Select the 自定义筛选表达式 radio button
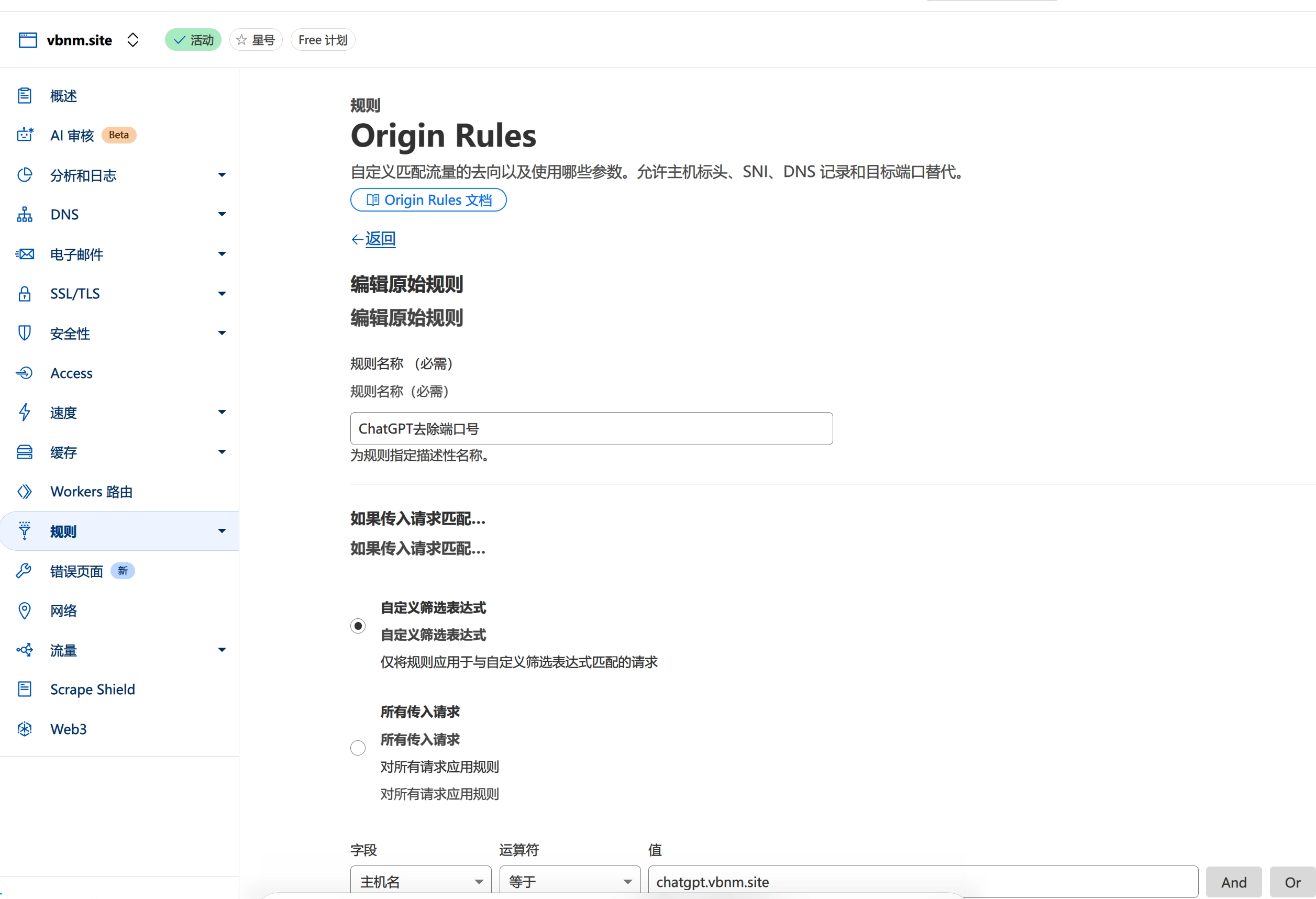Image resolution: width=1316 pixels, height=899 pixels. coord(358,626)
